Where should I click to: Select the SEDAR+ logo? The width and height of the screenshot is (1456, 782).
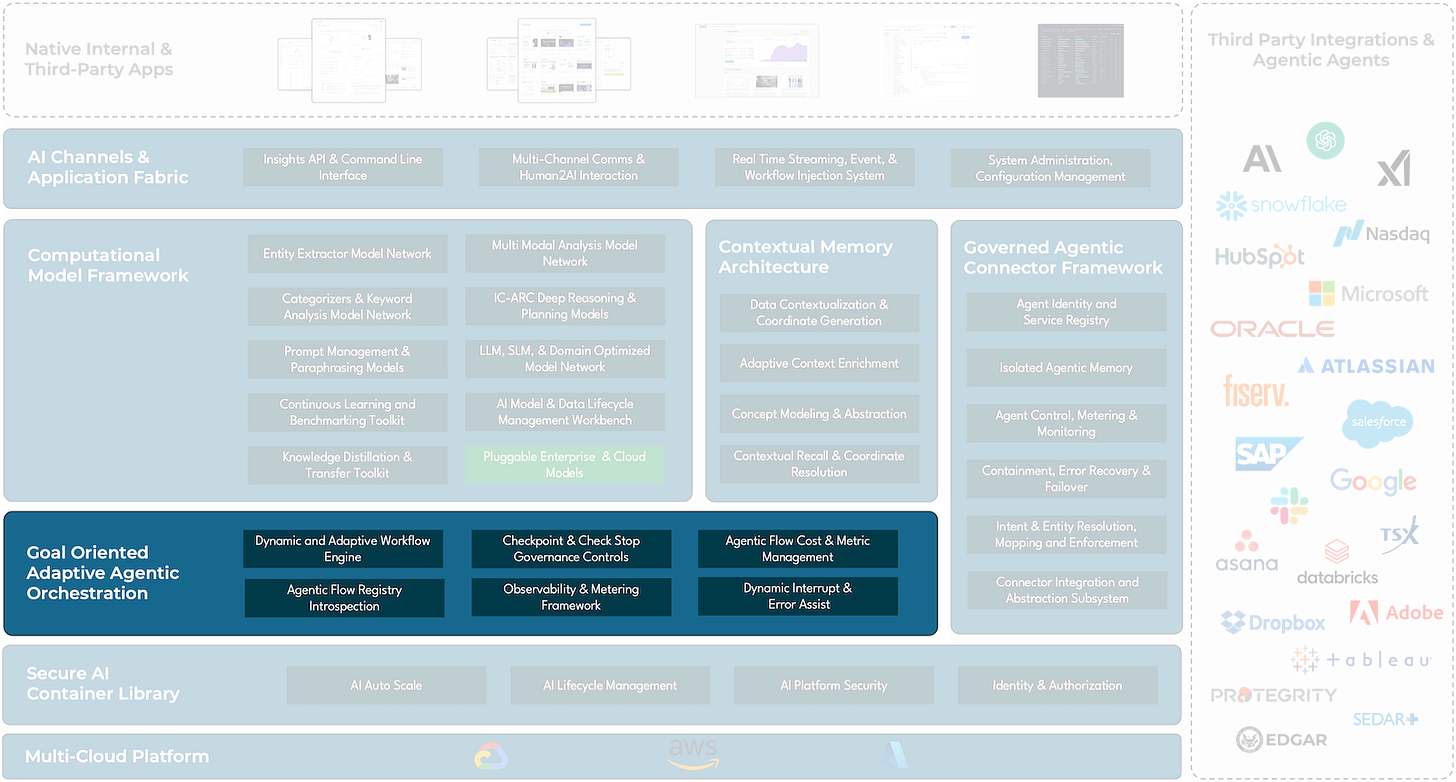(x=1385, y=719)
